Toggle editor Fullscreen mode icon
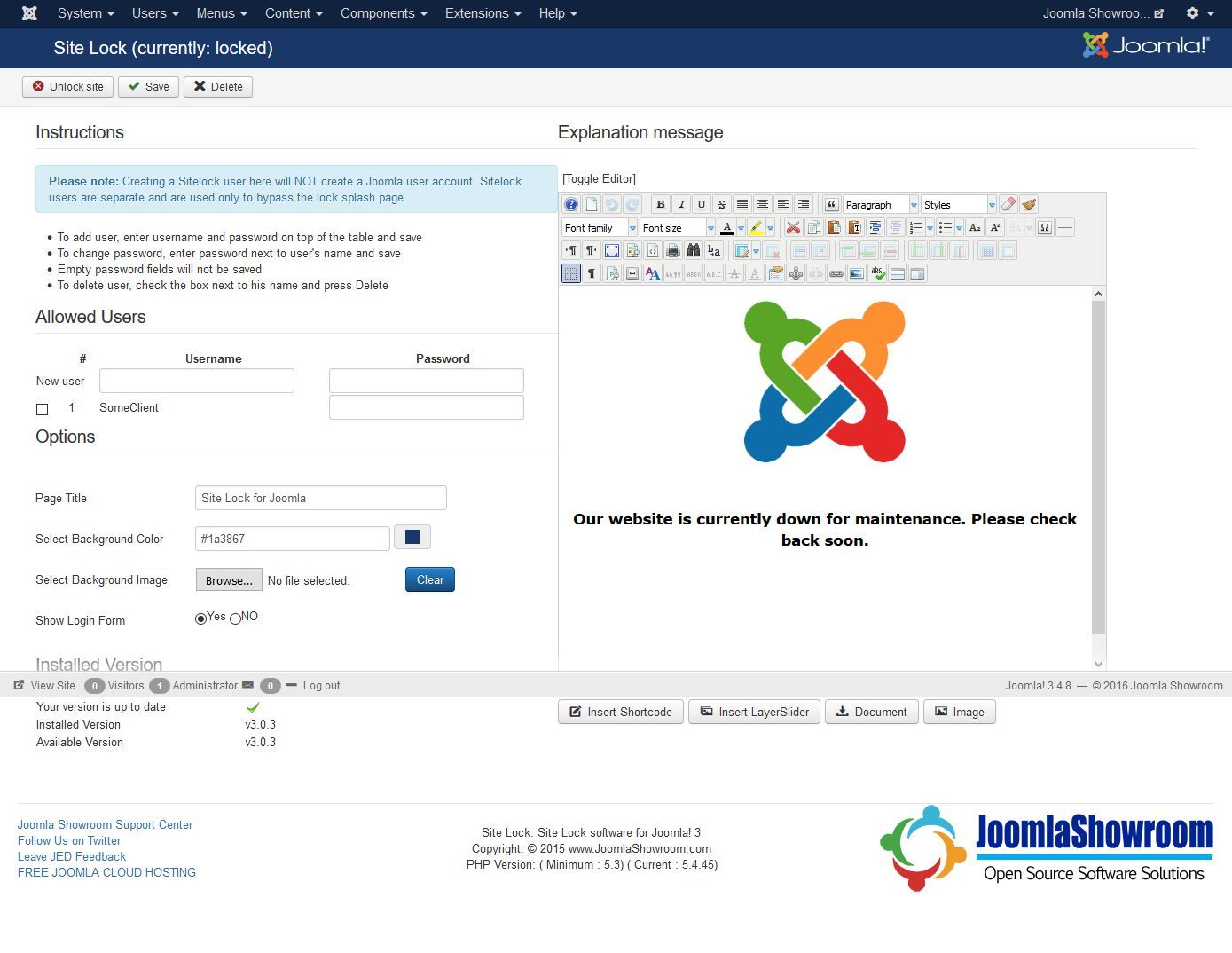This screenshot has height=953, width=1232. coord(612,251)
